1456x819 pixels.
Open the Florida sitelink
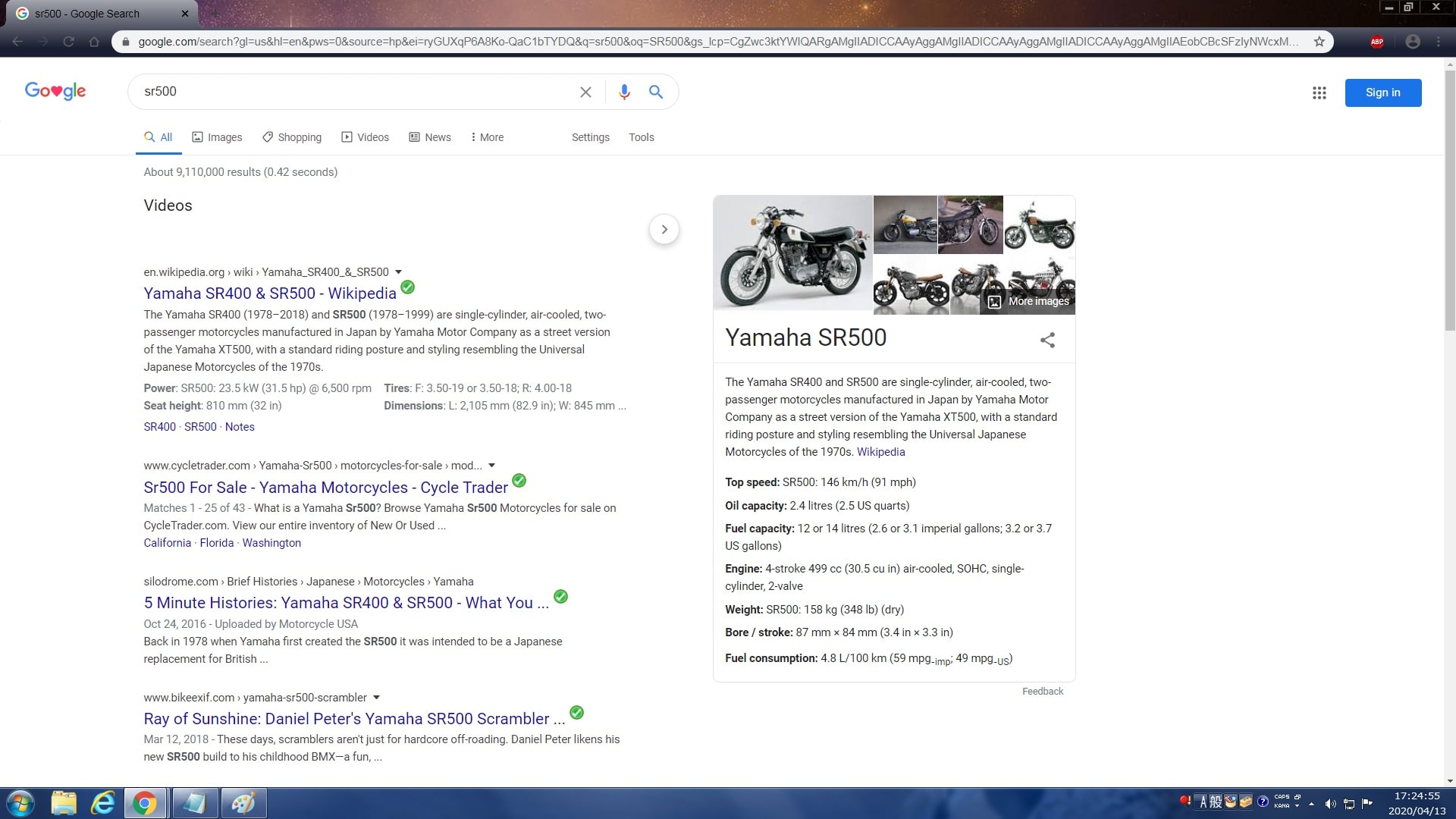(x=216, y=543)
